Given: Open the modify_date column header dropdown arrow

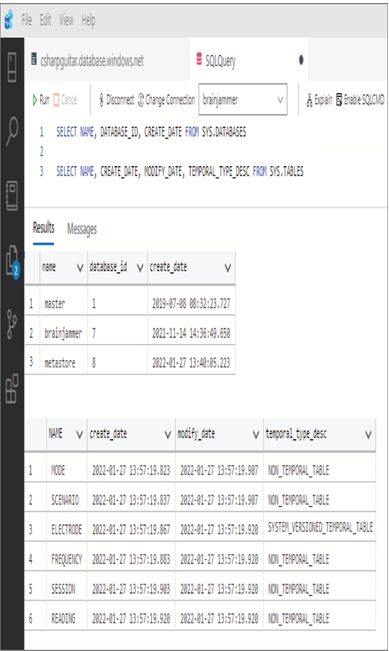Looking at the screenshot, I should tap(256, 435).
